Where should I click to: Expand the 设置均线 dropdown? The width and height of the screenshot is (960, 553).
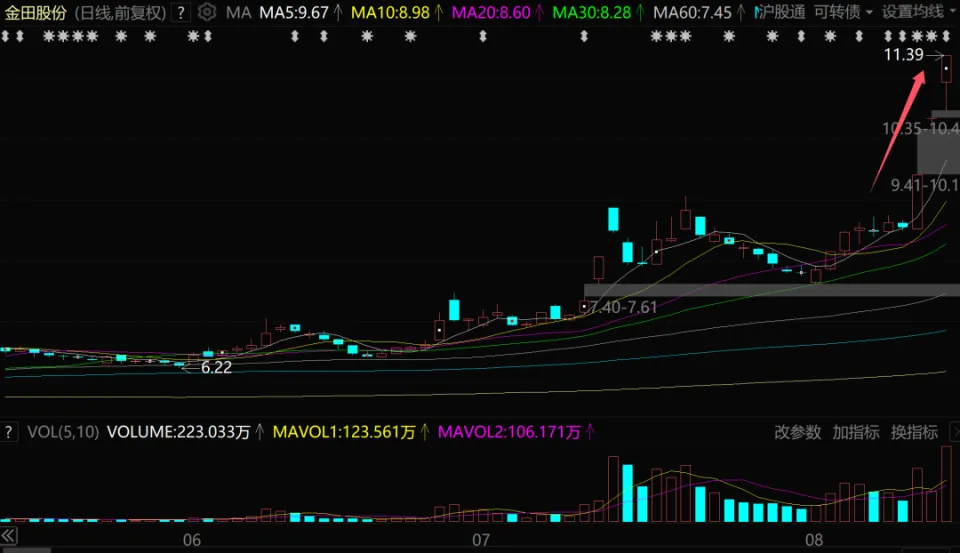[x=920, y=12]
